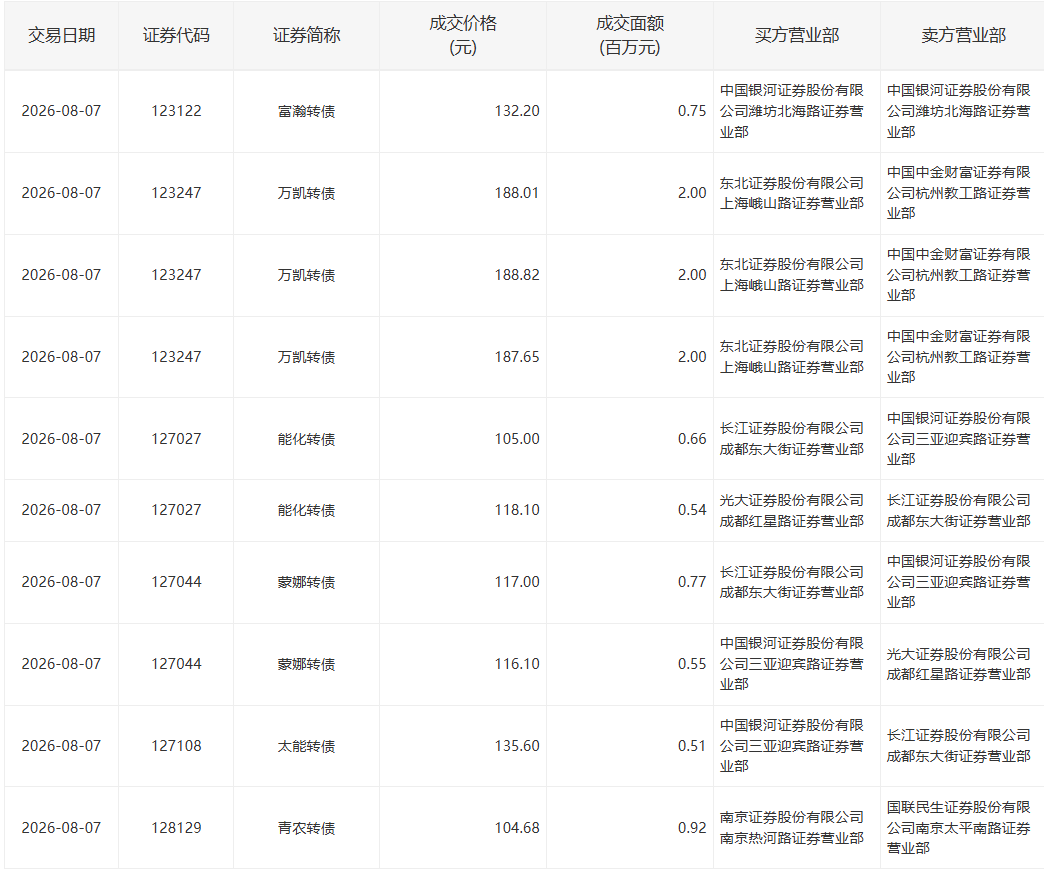Click the 买方营业部 column header
The height and width of the screenshot is (873, 1044).
point(797,35)
